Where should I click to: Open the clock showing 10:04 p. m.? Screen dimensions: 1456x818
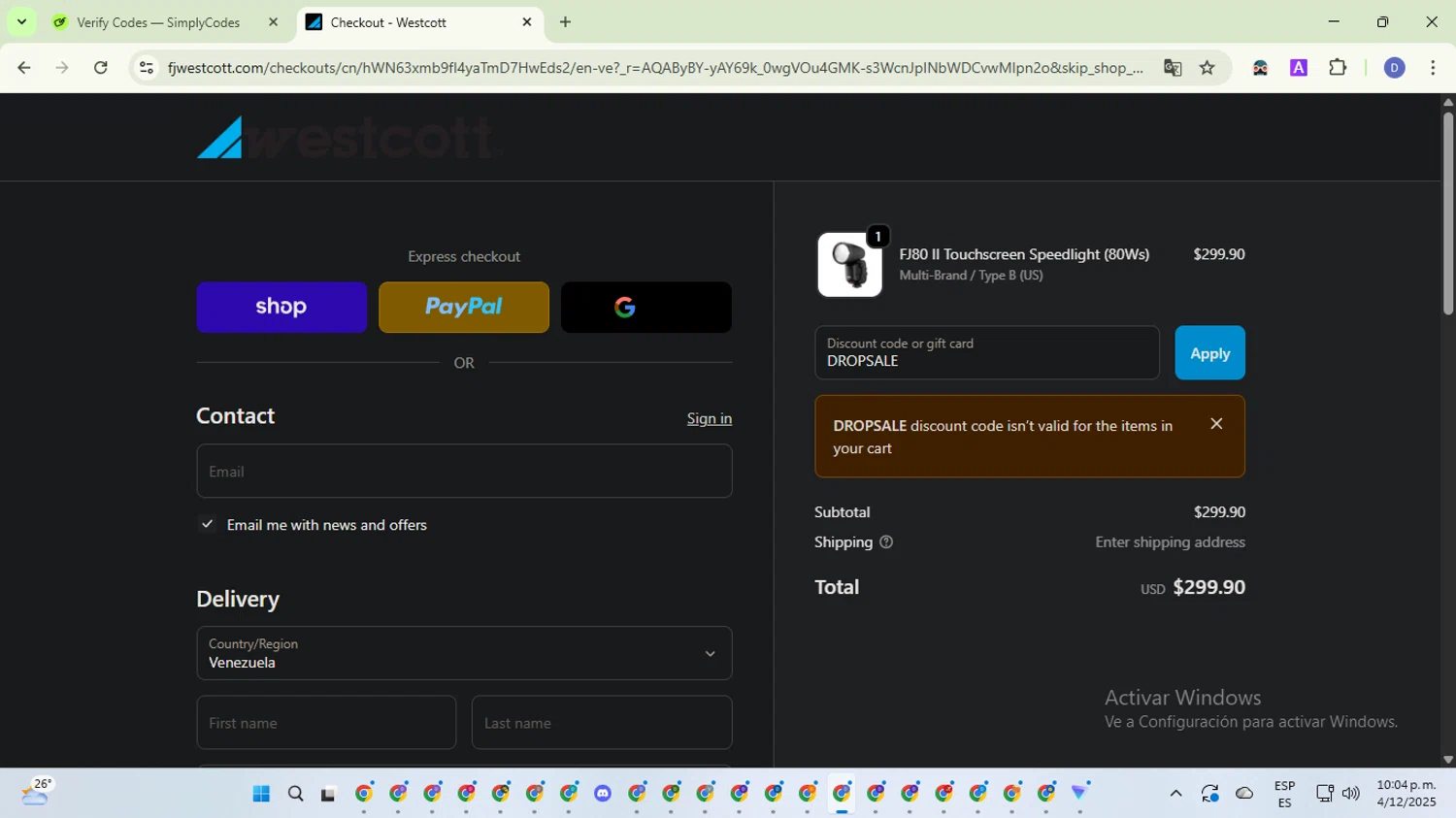(x=1406, y=794)
